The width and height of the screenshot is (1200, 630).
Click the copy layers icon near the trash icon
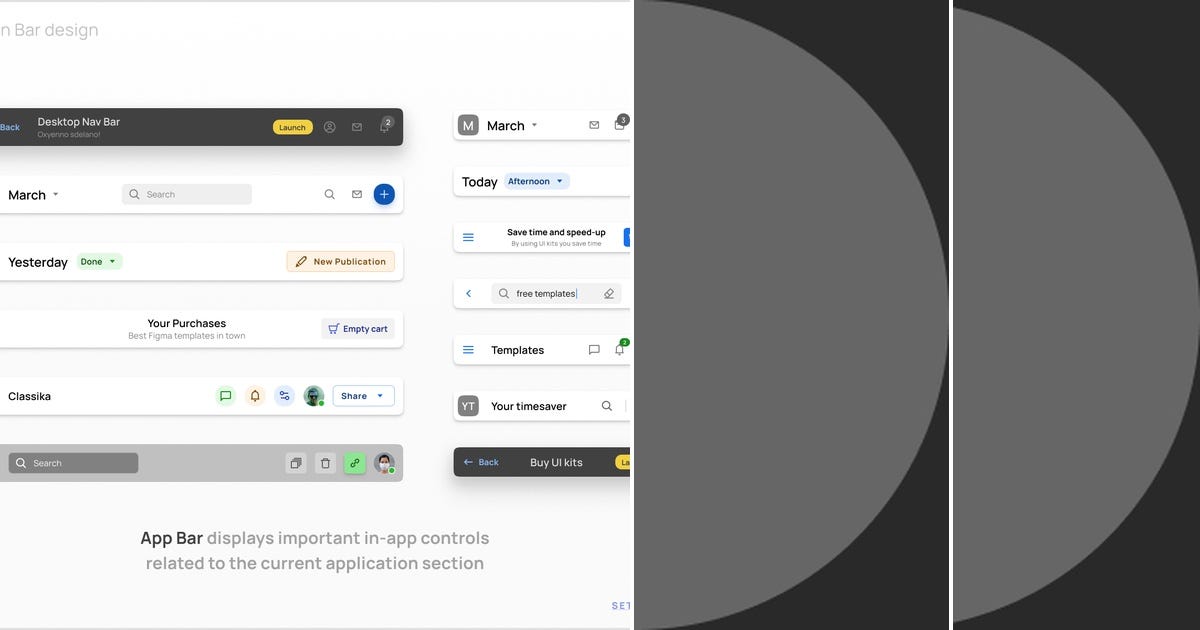[x=296, y=463]
